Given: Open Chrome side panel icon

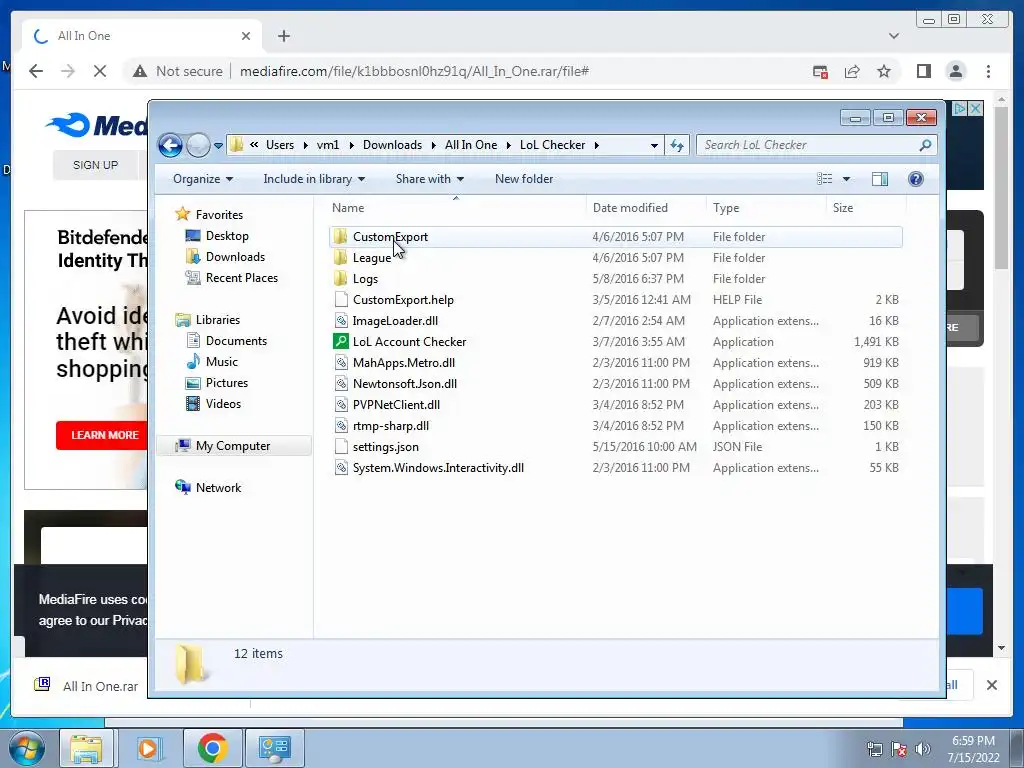Looking at the screenshot, I should click(923, 71).
